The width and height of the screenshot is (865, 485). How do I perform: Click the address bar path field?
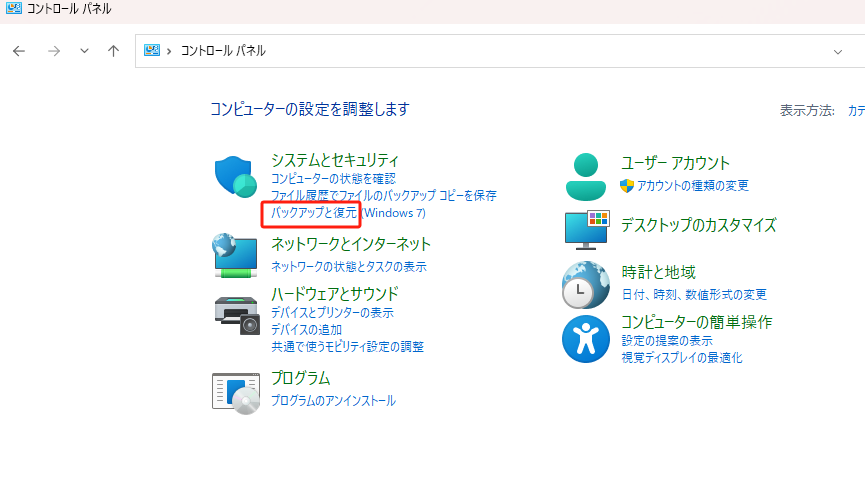500,51
